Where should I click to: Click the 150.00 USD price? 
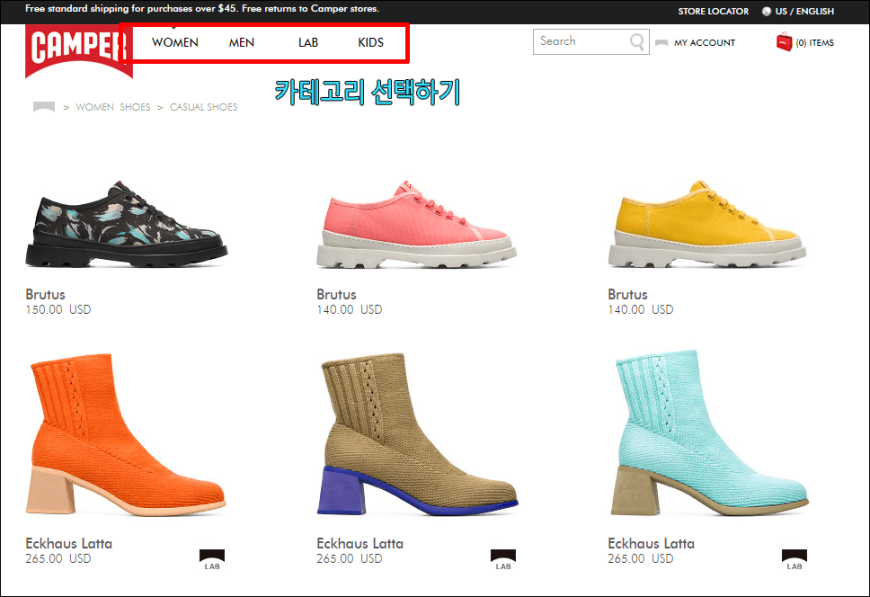[58, 310]
